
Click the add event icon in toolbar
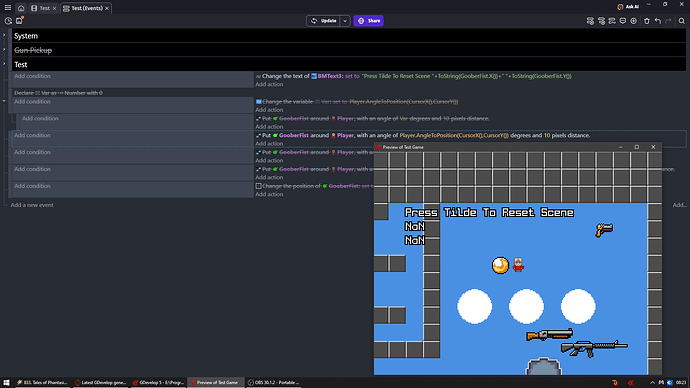(x=590, y=21)
